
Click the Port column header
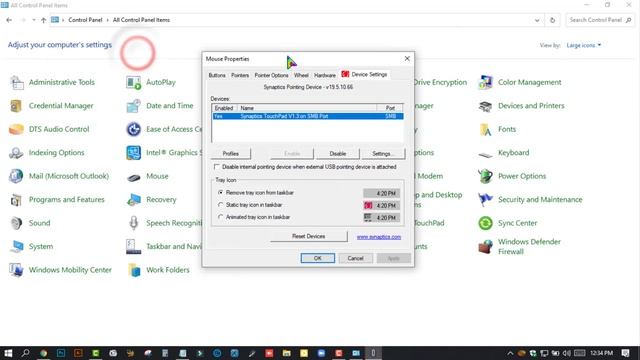click(x=390, y=108)
